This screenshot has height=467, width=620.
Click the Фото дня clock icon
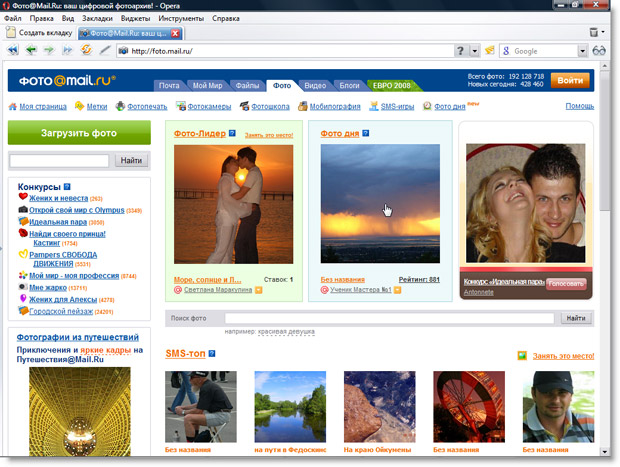click(x=427, y=106)
